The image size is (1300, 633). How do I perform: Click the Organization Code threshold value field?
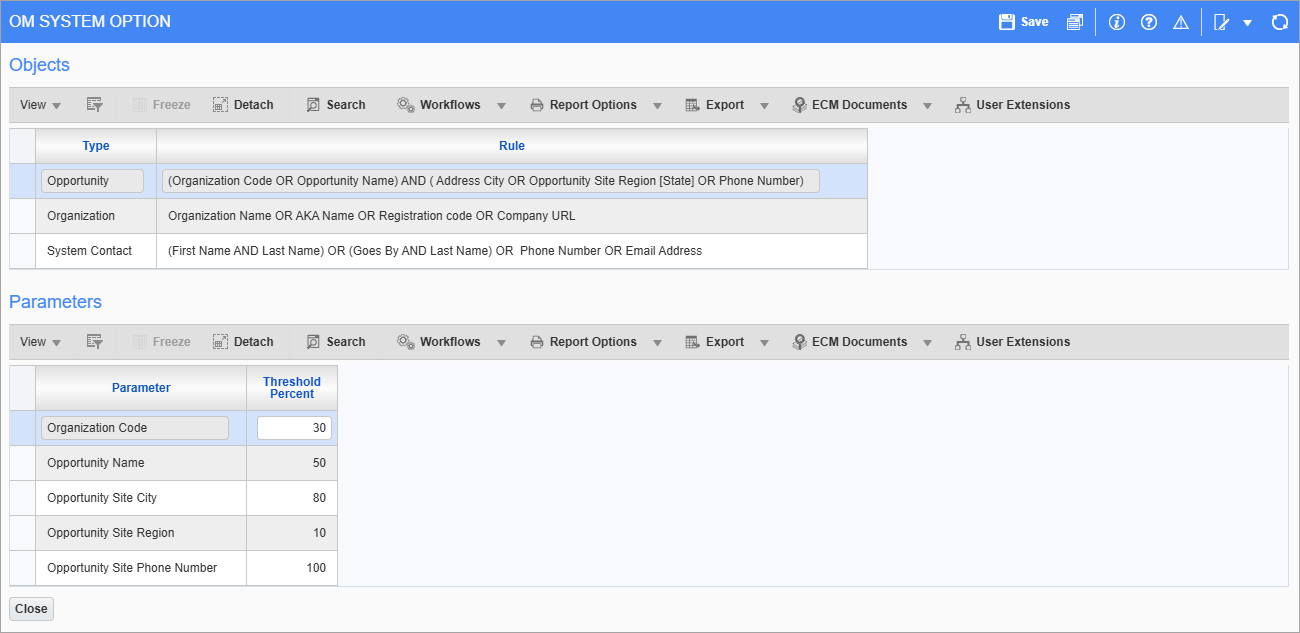pos(294,427)
